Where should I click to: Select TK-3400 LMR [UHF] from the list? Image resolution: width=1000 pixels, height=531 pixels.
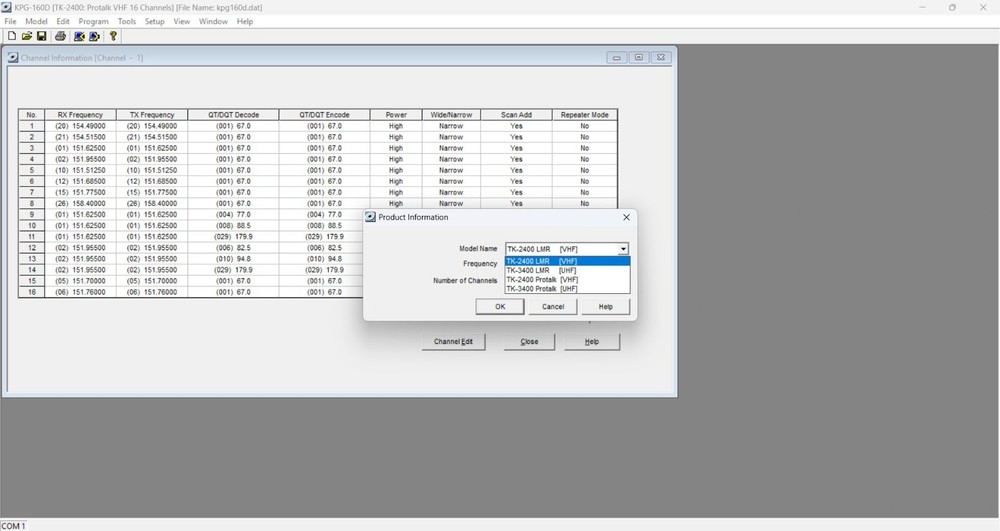(567, 270)
